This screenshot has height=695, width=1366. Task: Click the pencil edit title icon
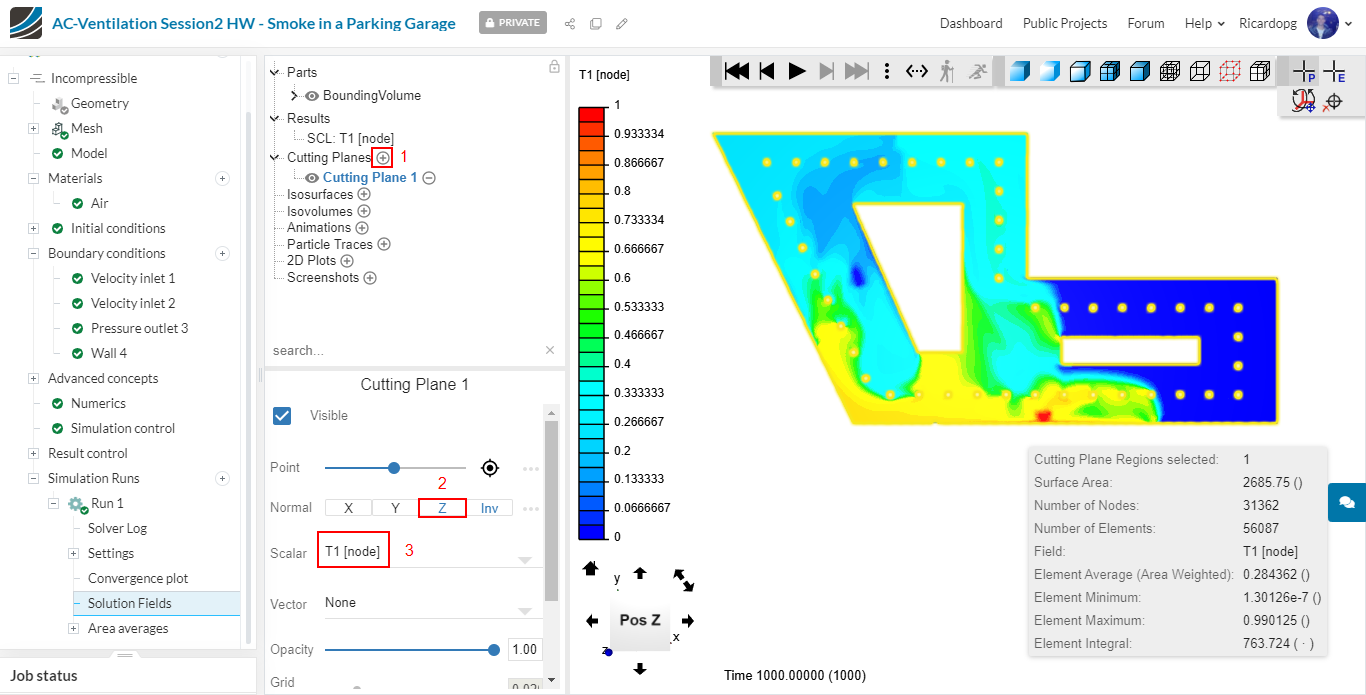point(622,23)
